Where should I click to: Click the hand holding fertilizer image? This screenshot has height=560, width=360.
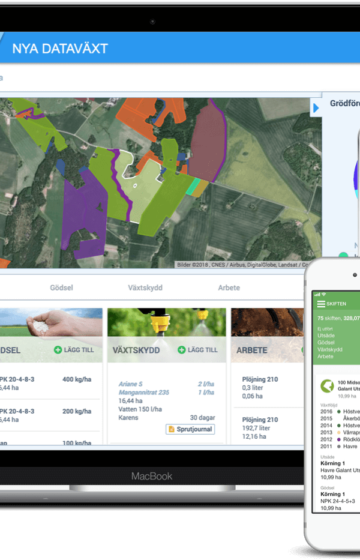coord(51,322)
